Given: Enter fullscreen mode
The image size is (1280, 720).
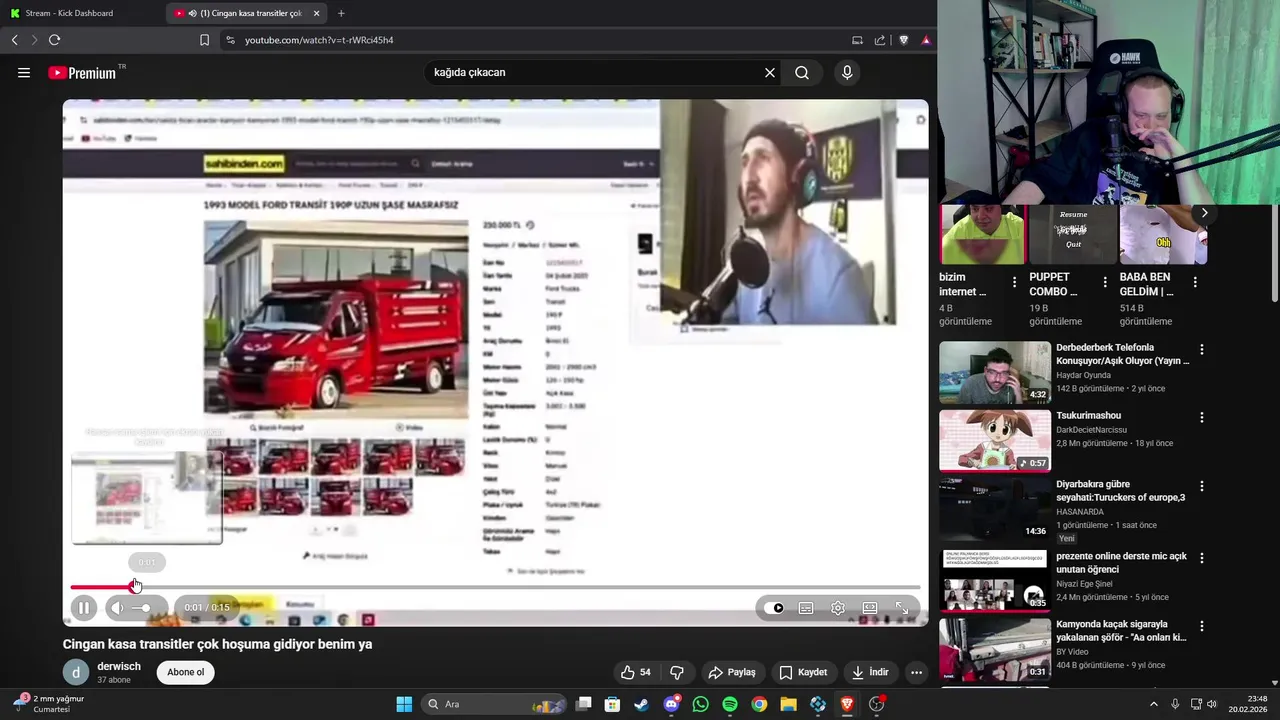Looking at the screenshot, I should coord(902,608).
